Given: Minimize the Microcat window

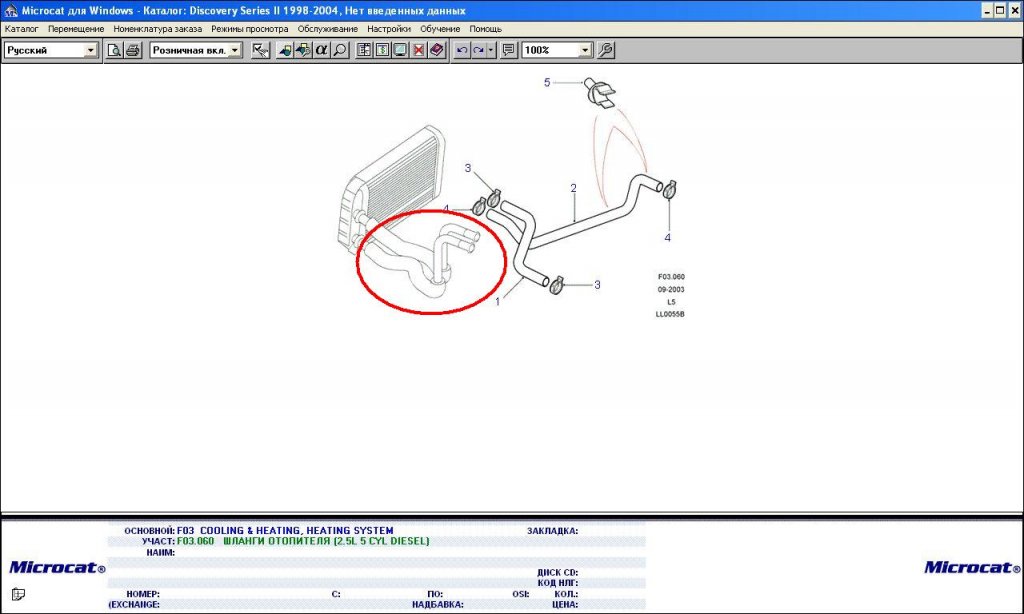Looking at the screenshot, I should 987,10.
